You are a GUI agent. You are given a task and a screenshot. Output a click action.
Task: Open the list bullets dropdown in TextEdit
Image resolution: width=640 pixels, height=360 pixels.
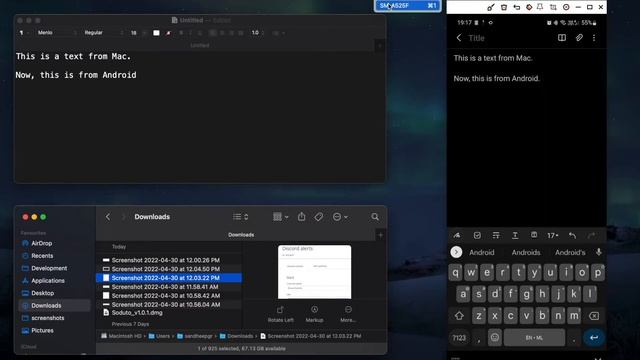[278, 33]
